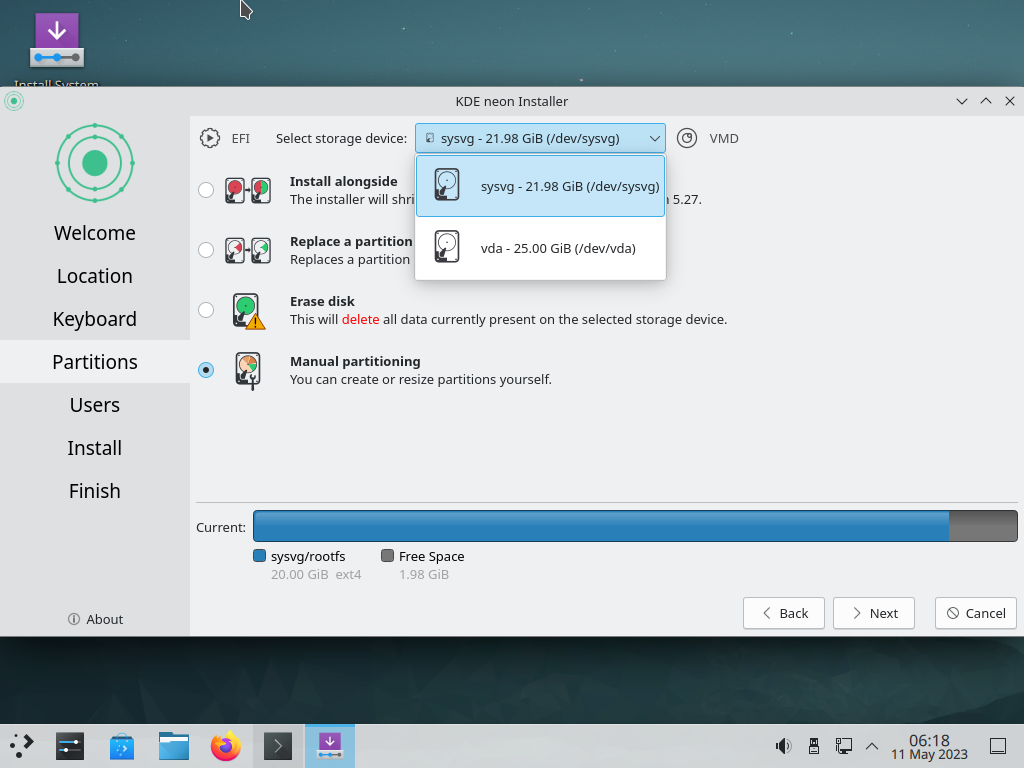
Task: Go to the Keyboard step
Action: click(x=95, y=319)
